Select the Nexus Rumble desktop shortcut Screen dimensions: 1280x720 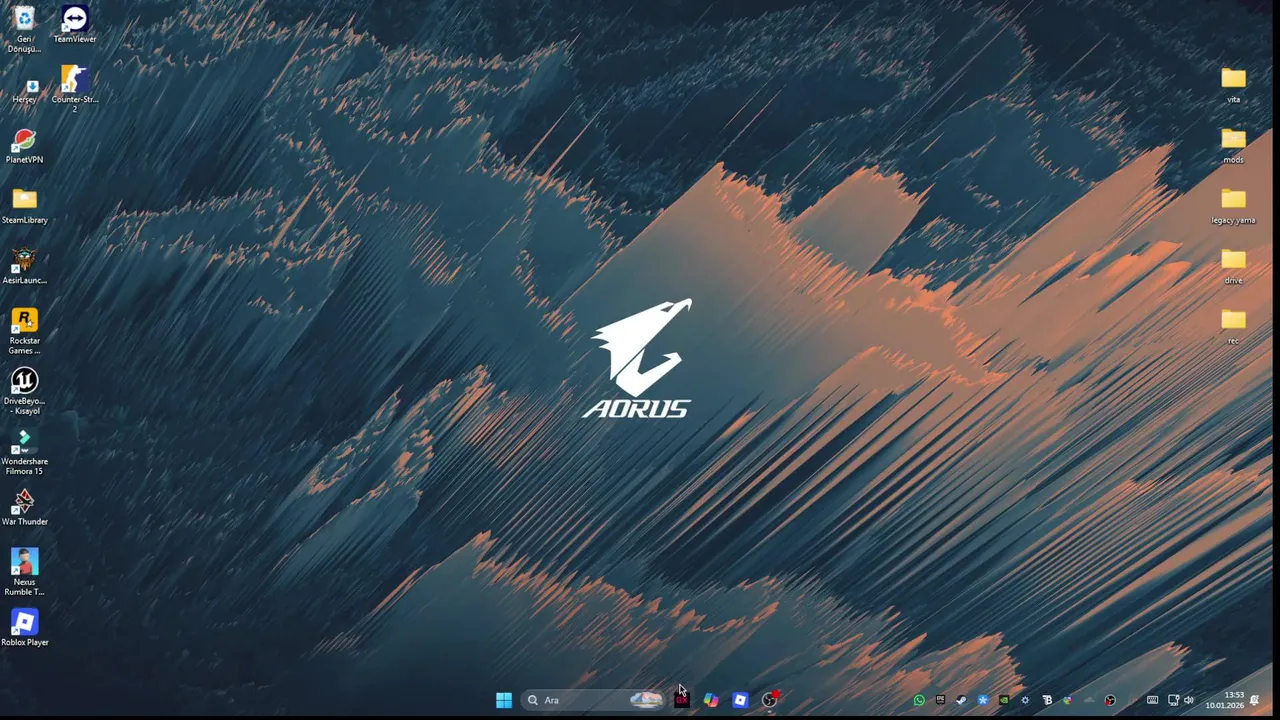(x=24, y=572)
